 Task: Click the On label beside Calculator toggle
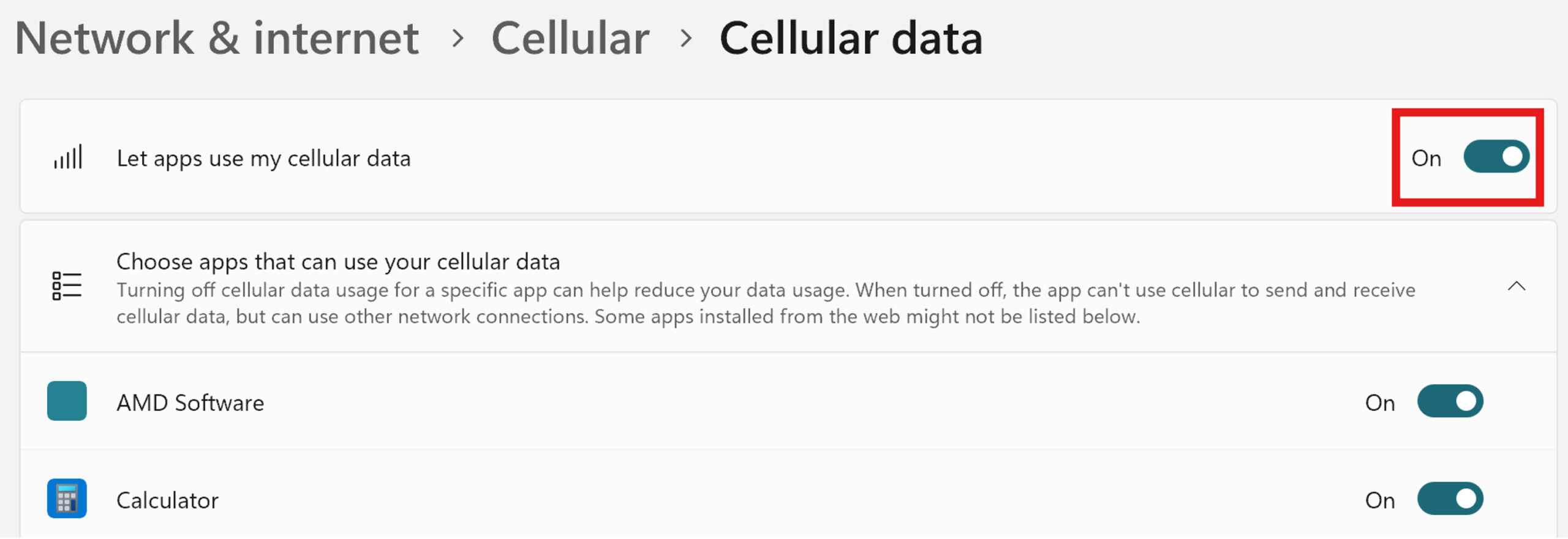point(1379,500)
